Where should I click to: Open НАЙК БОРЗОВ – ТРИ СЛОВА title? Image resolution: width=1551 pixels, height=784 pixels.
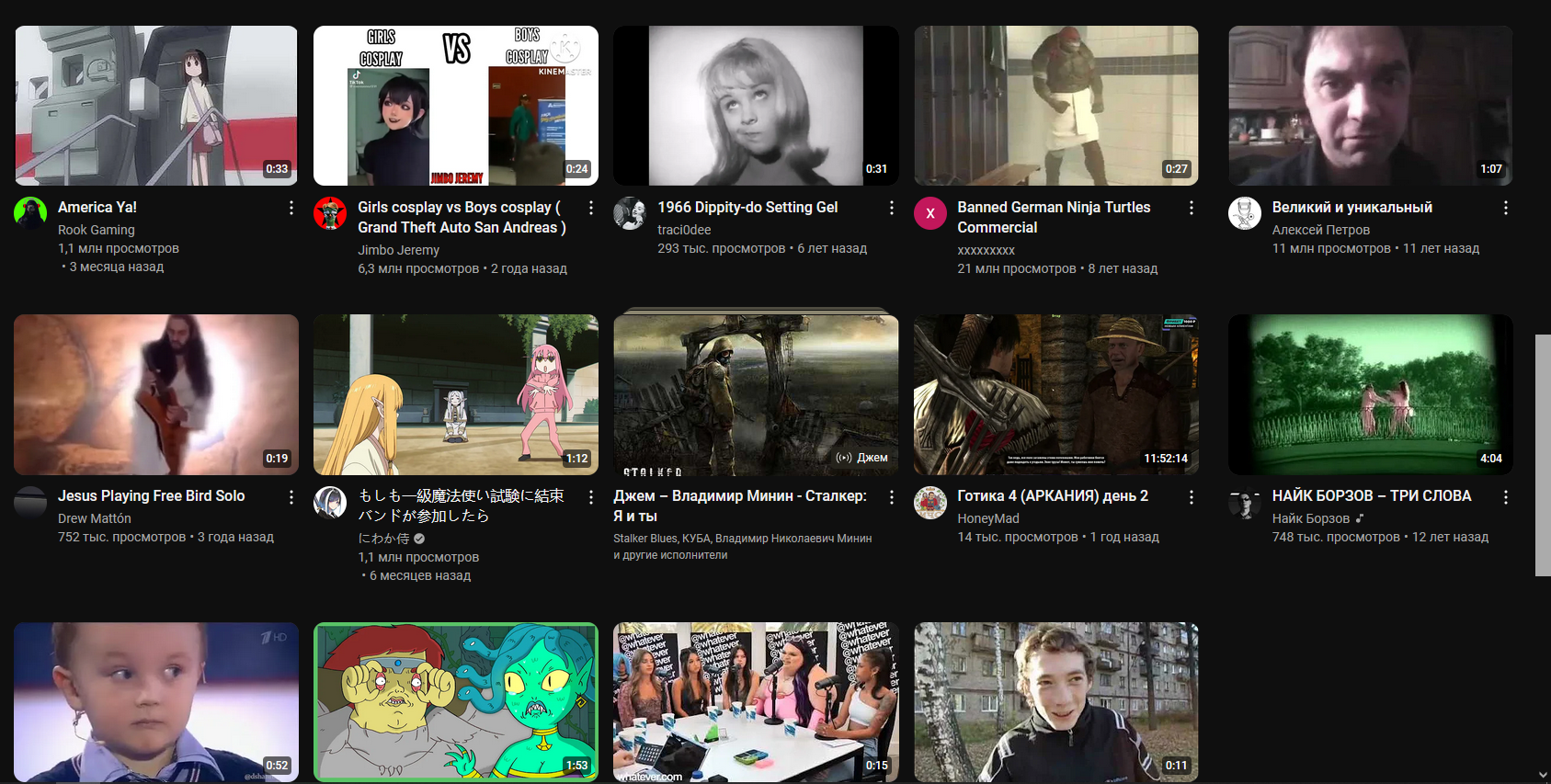pos(1372,496)
